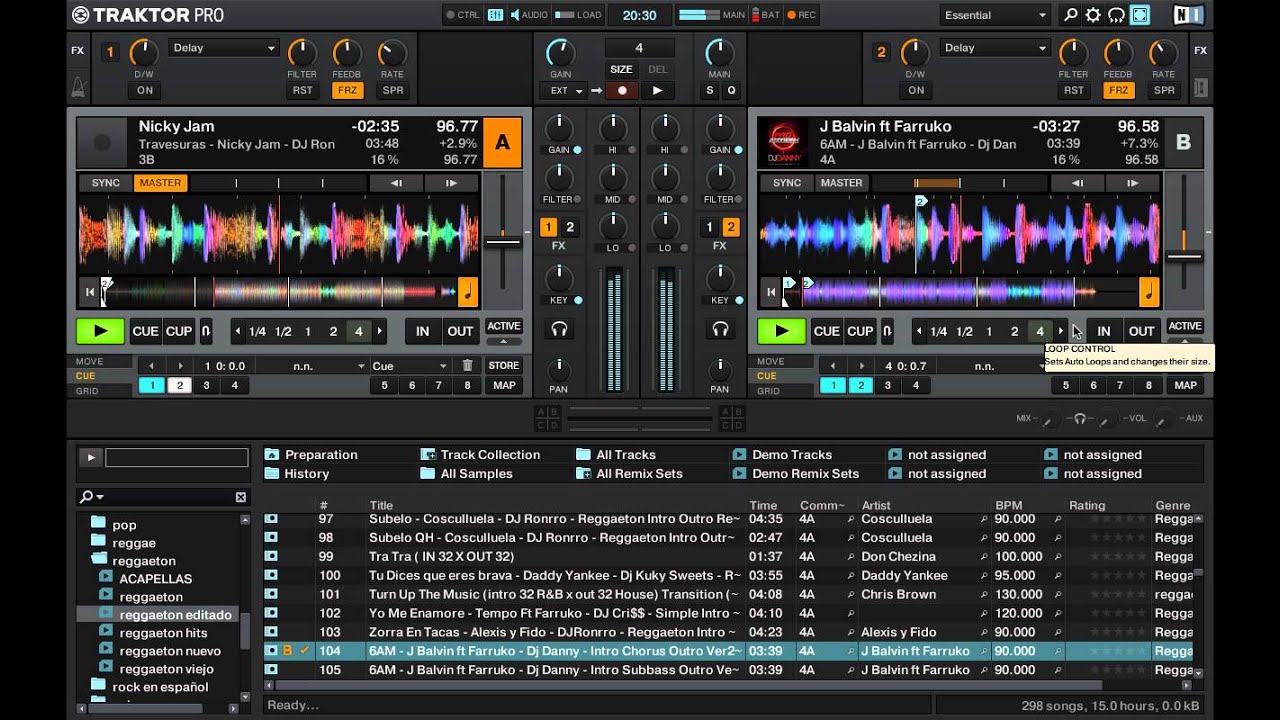
Task: Select ACAPELLAS playlist in tree
Action: [x=155, y=579]
